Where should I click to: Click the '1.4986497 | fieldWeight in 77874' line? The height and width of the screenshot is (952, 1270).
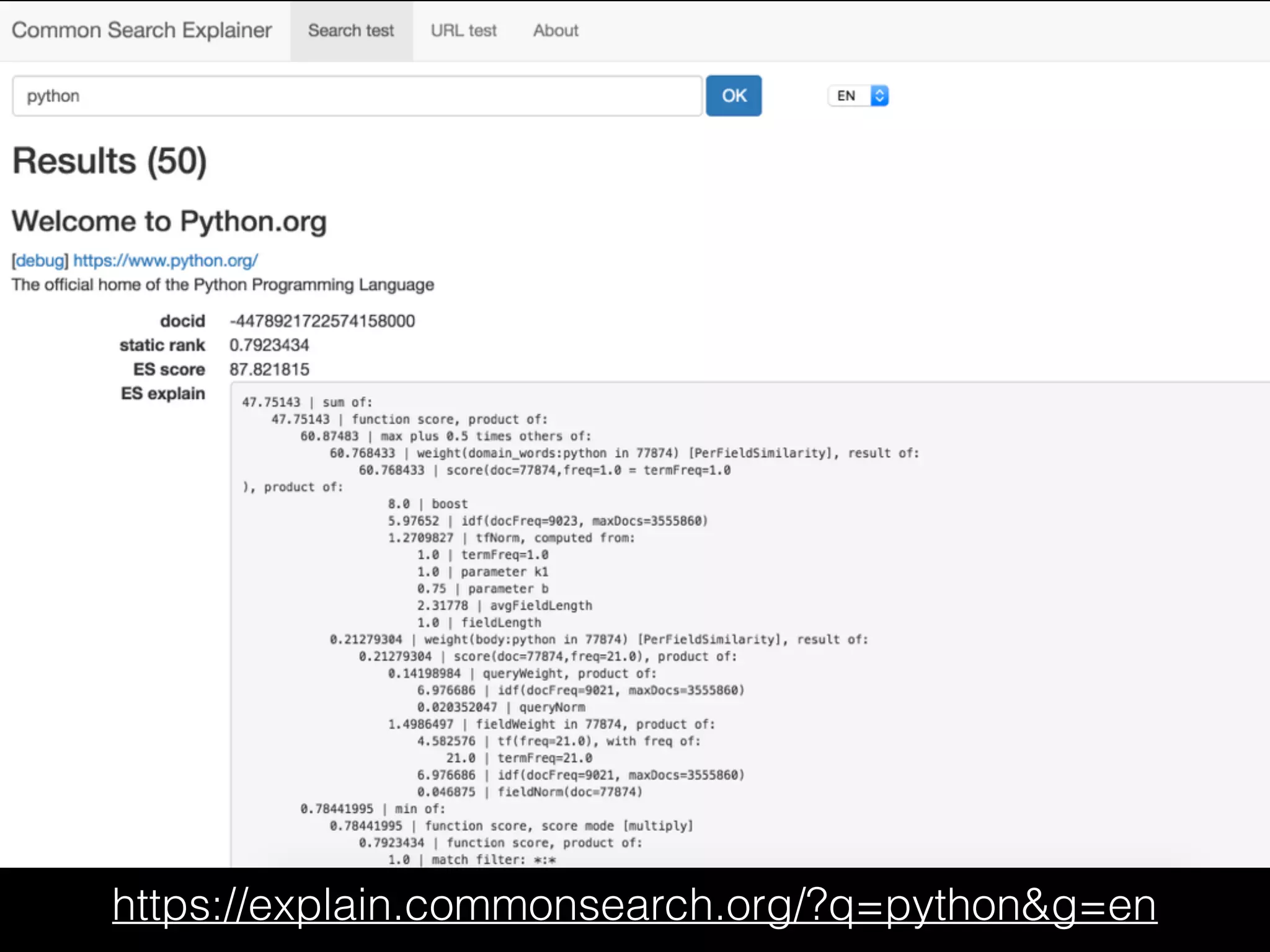551,724
